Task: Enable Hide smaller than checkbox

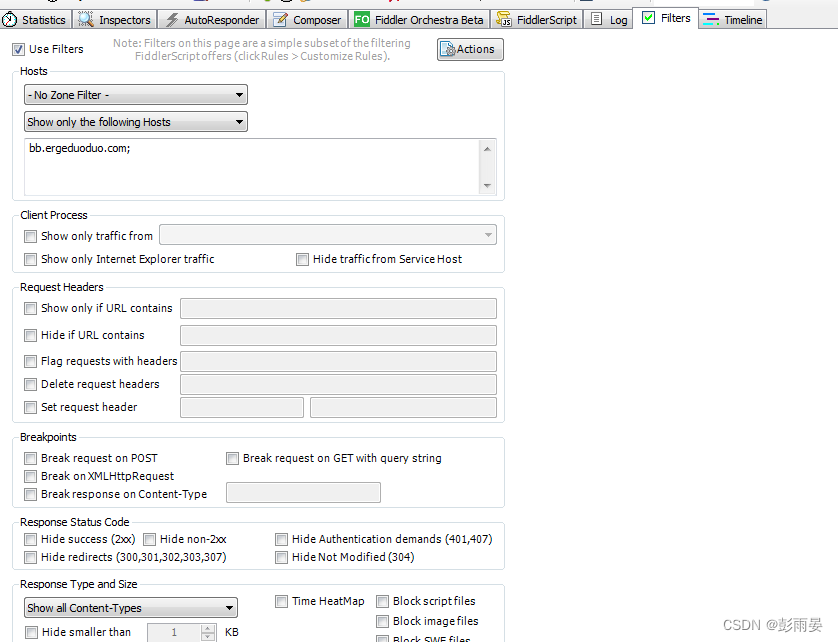Action: click(x=32, y=632)
